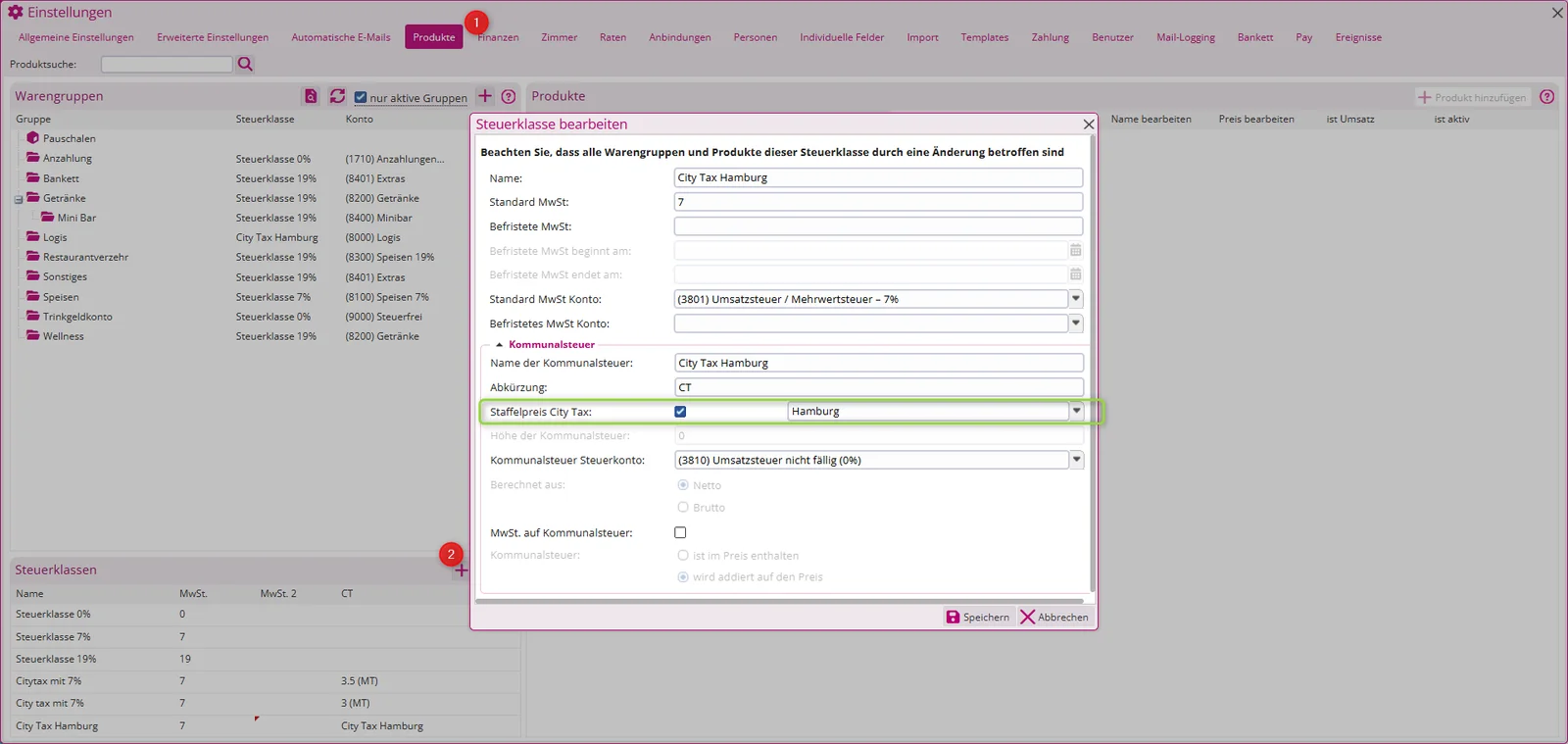
Task: Close the Steuerklasse bearbeiten dialog
Action: 1088,124
